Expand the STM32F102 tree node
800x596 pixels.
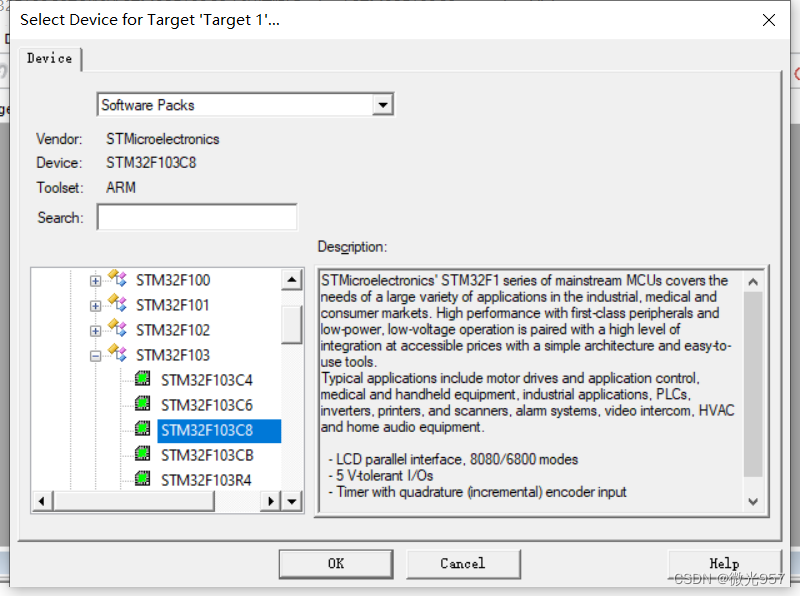pos(95,331)
